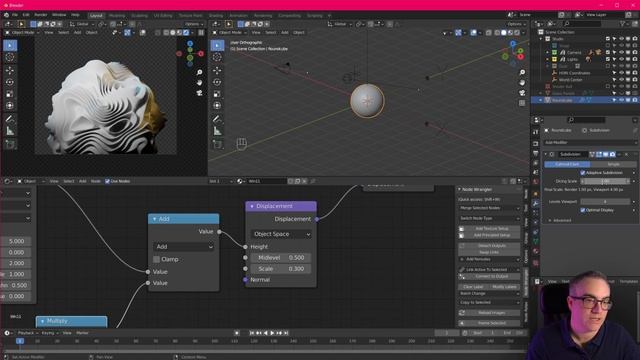Jump to timeline start playback button

coord(252,333)
